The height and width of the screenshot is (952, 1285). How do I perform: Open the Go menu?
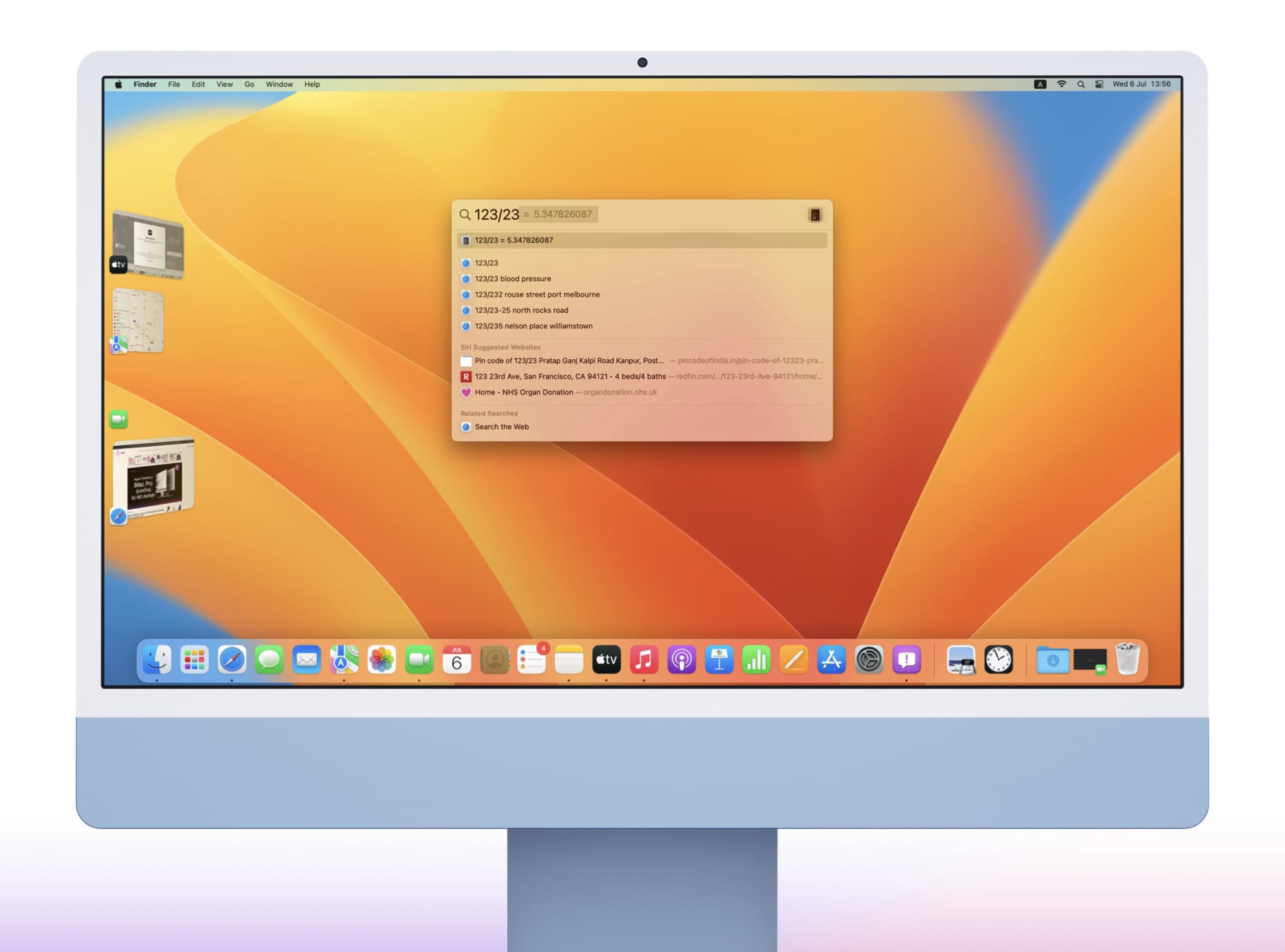(249, 84)
